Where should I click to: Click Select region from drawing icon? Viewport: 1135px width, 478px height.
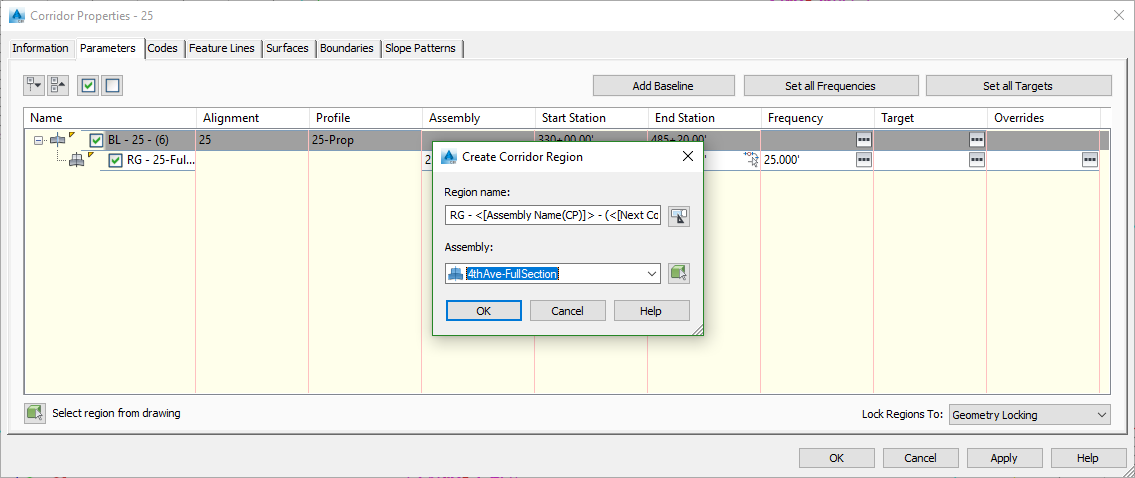click(36, 413)
